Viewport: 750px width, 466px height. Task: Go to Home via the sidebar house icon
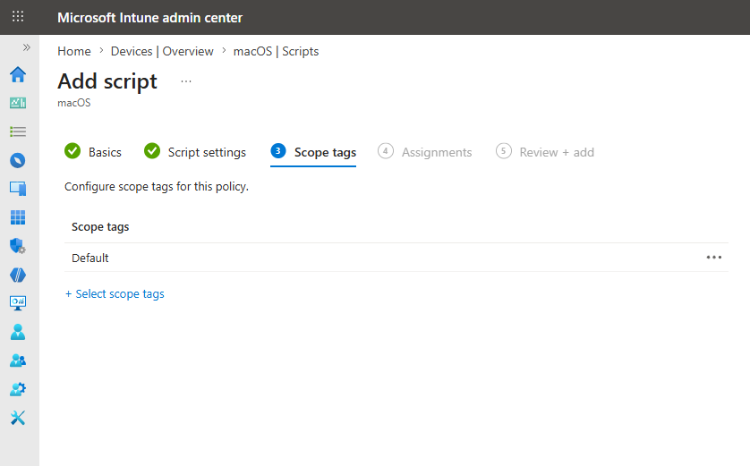[18, 75]
